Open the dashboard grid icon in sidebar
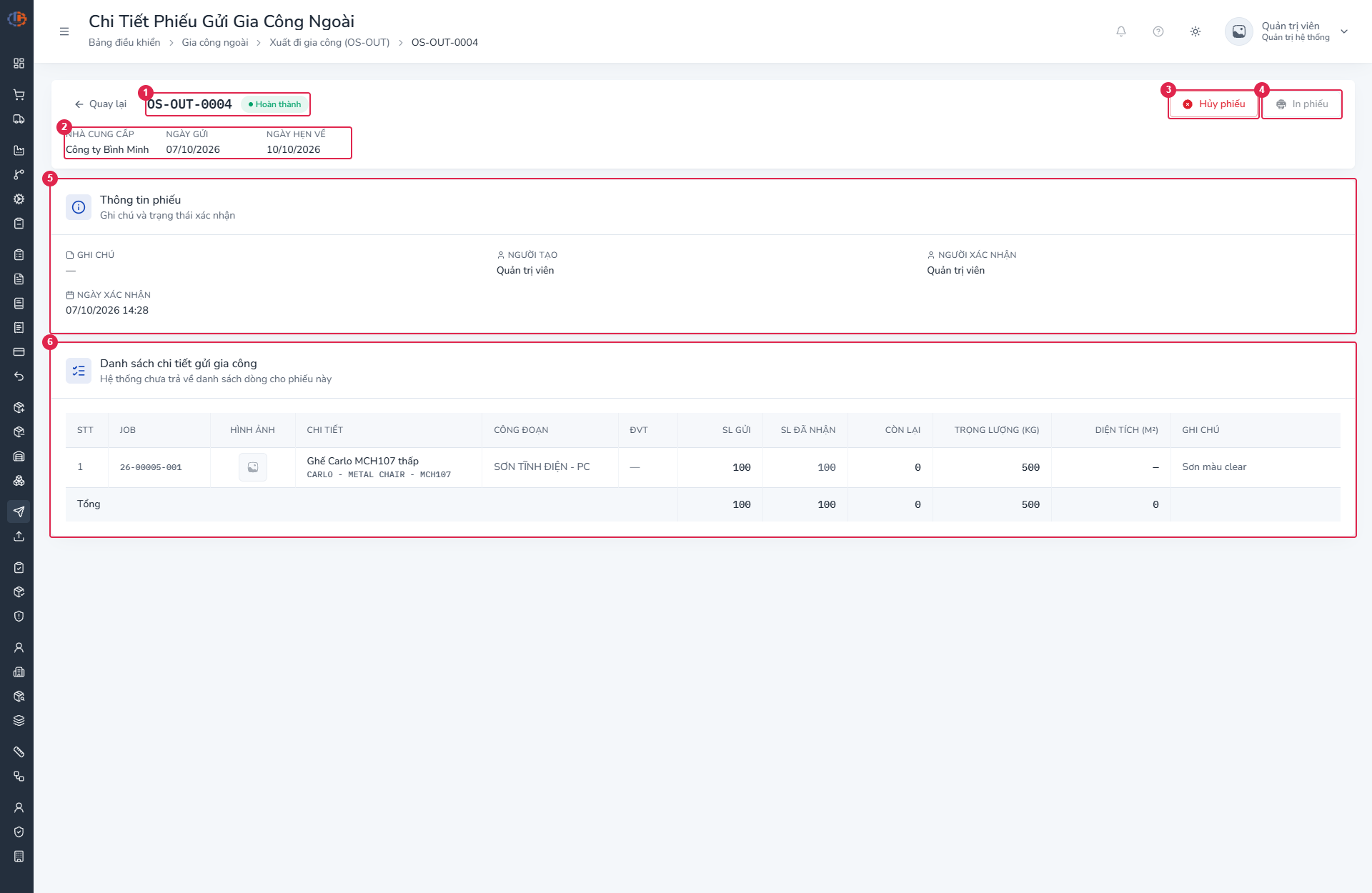 click(19, 64)
